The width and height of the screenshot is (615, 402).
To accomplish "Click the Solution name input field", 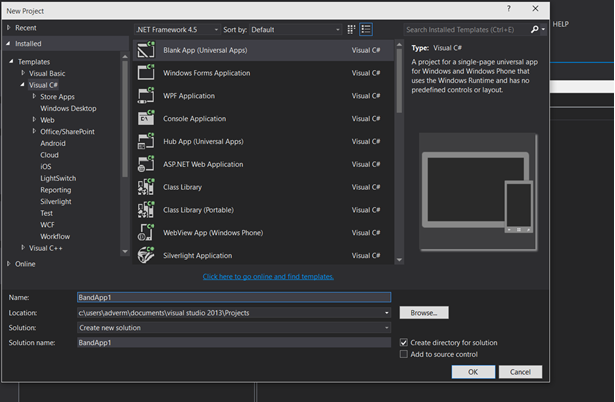I will pyautogui.click(x=234, y=342).
